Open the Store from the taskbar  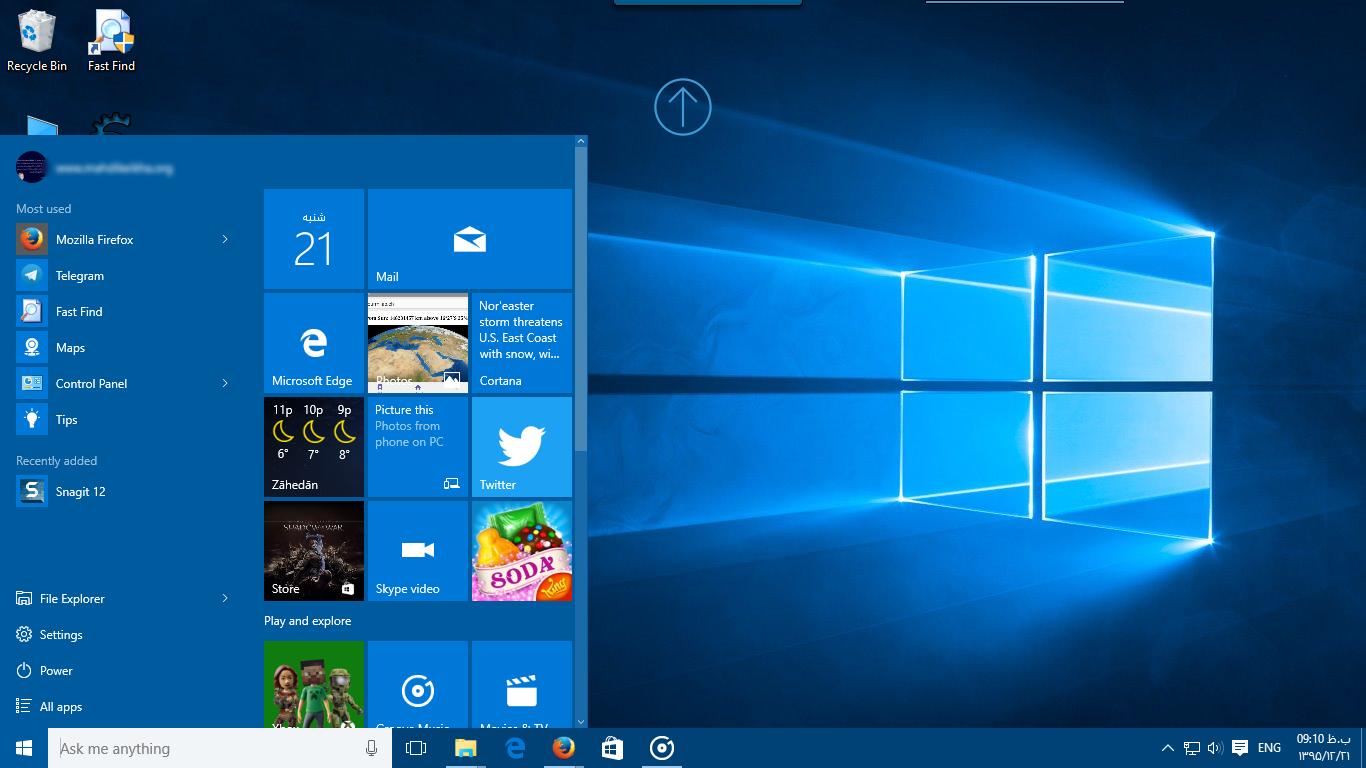[613, 748]
